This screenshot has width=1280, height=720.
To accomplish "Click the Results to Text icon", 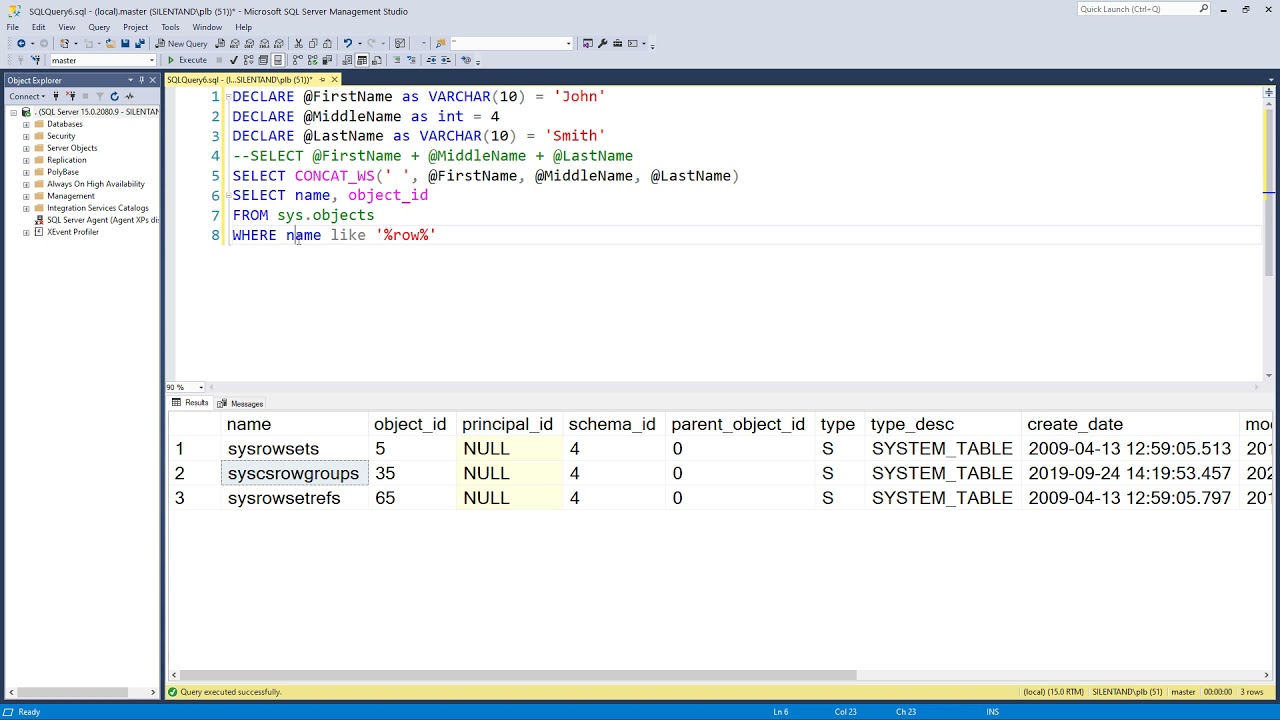I will 347,60.
